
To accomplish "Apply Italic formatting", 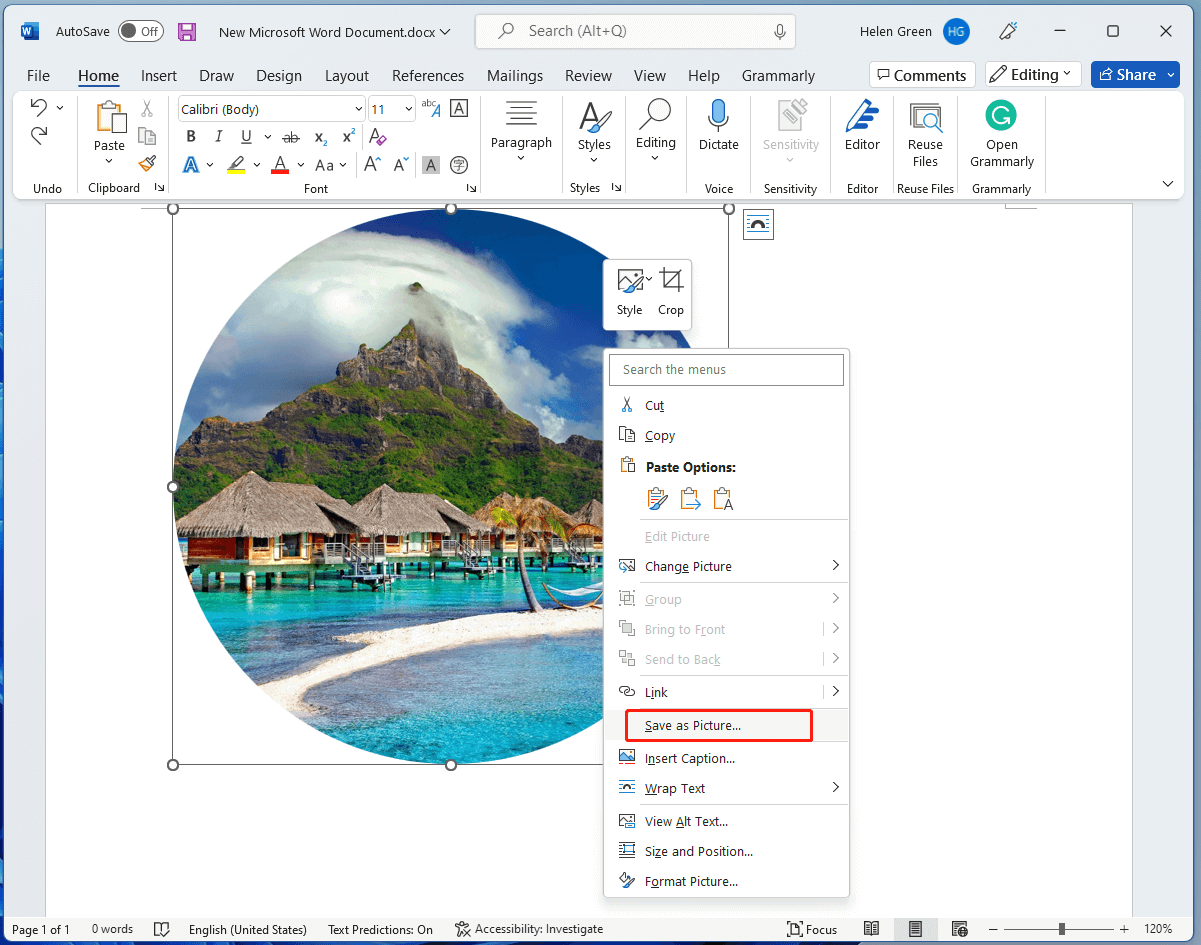I will [x=218, y=137].
